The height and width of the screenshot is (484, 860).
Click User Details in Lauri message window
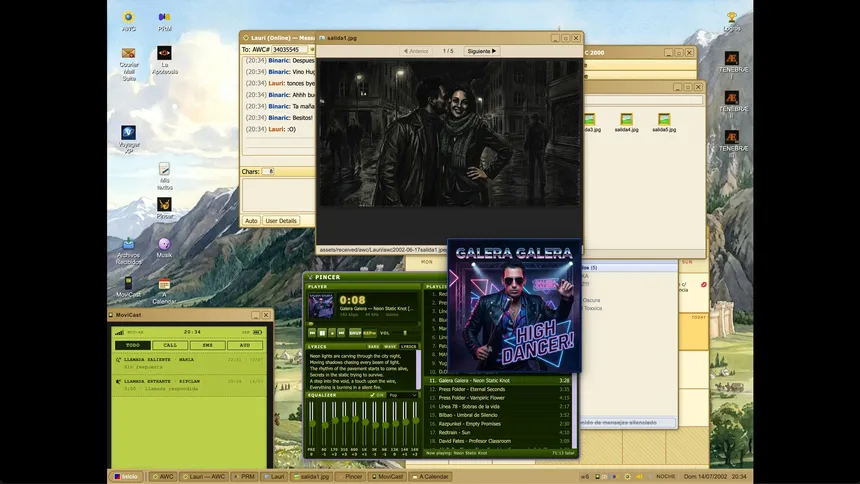[281, 221]
